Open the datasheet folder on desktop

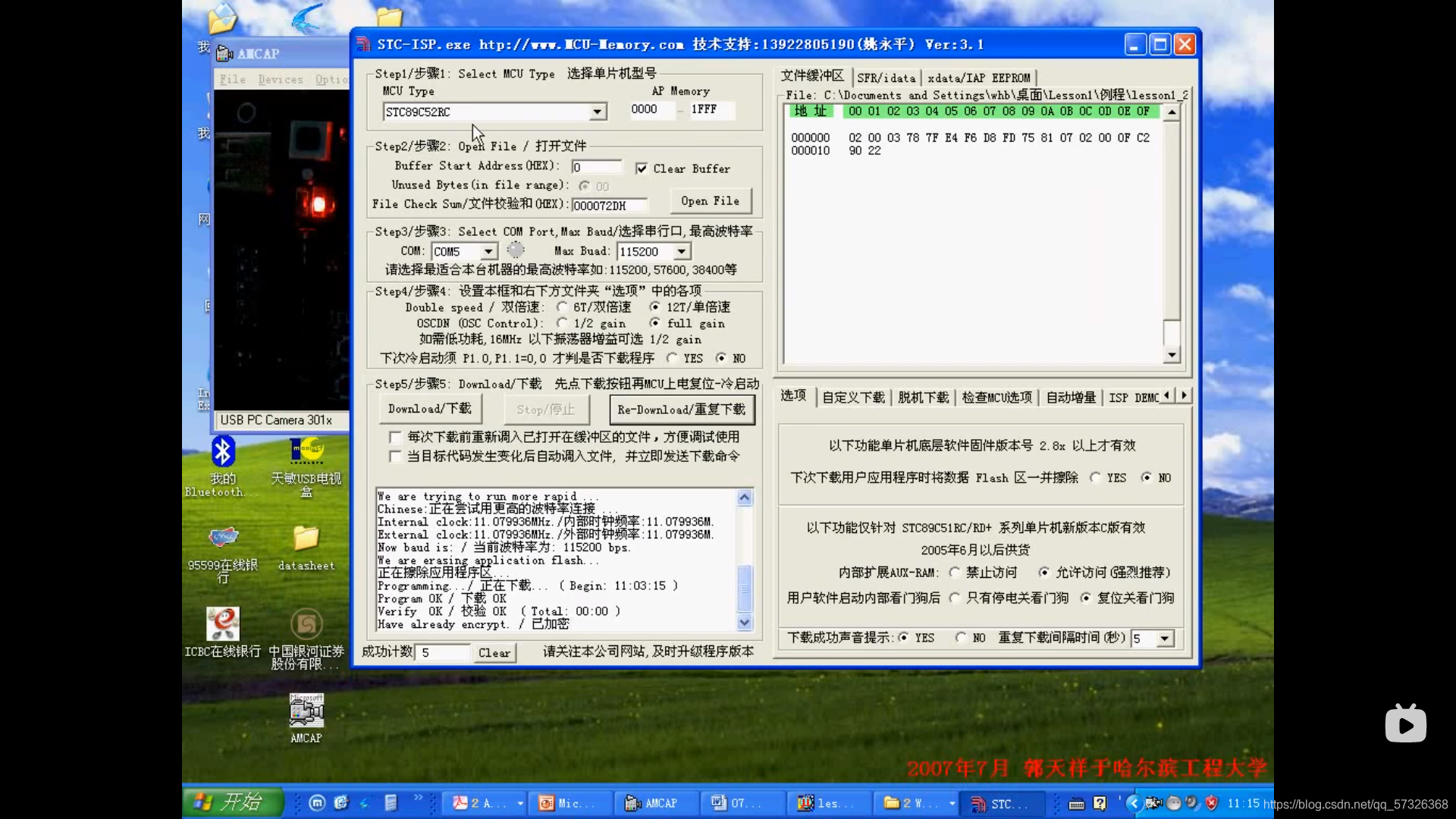pyautogui.click(x=306, y=538)
